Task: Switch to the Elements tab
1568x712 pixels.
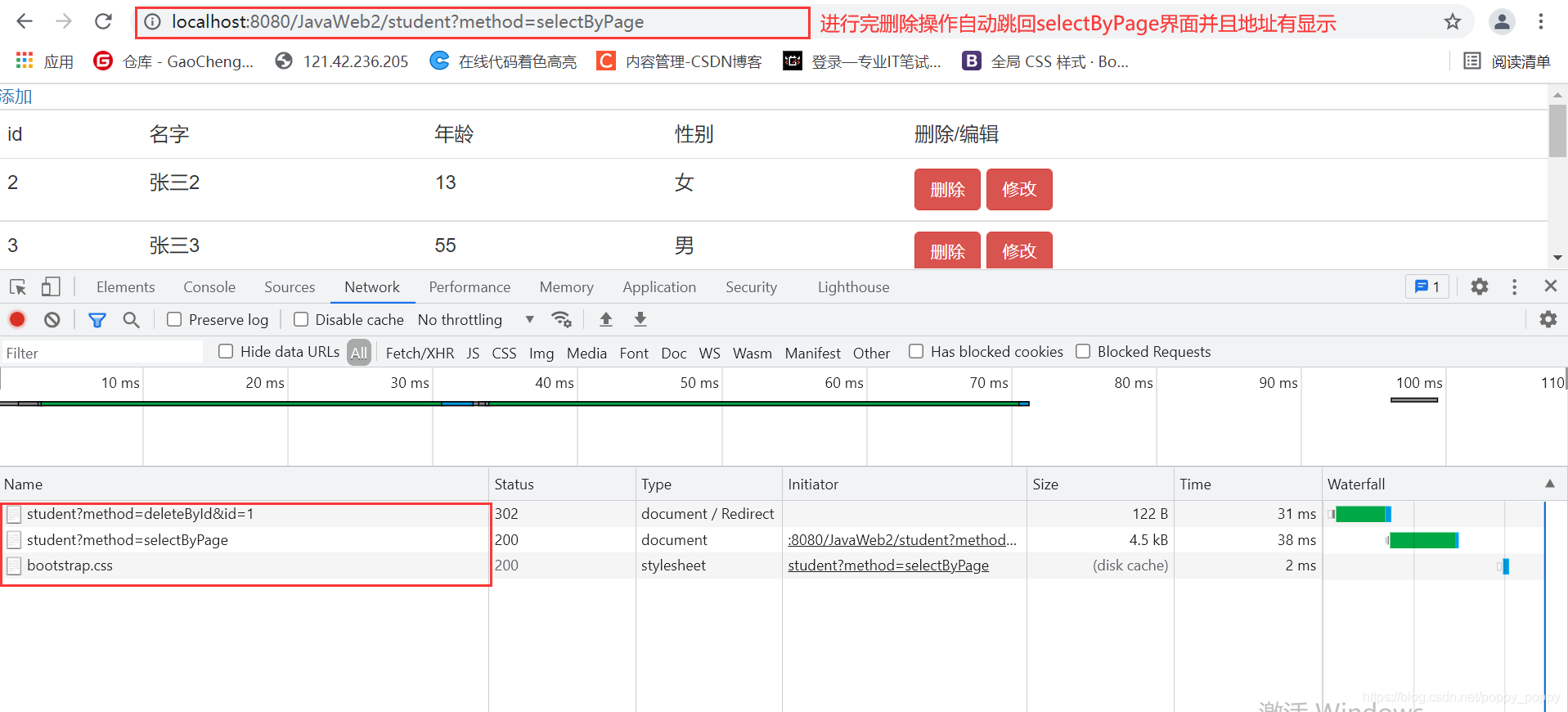Action: (x=125, y=287)
